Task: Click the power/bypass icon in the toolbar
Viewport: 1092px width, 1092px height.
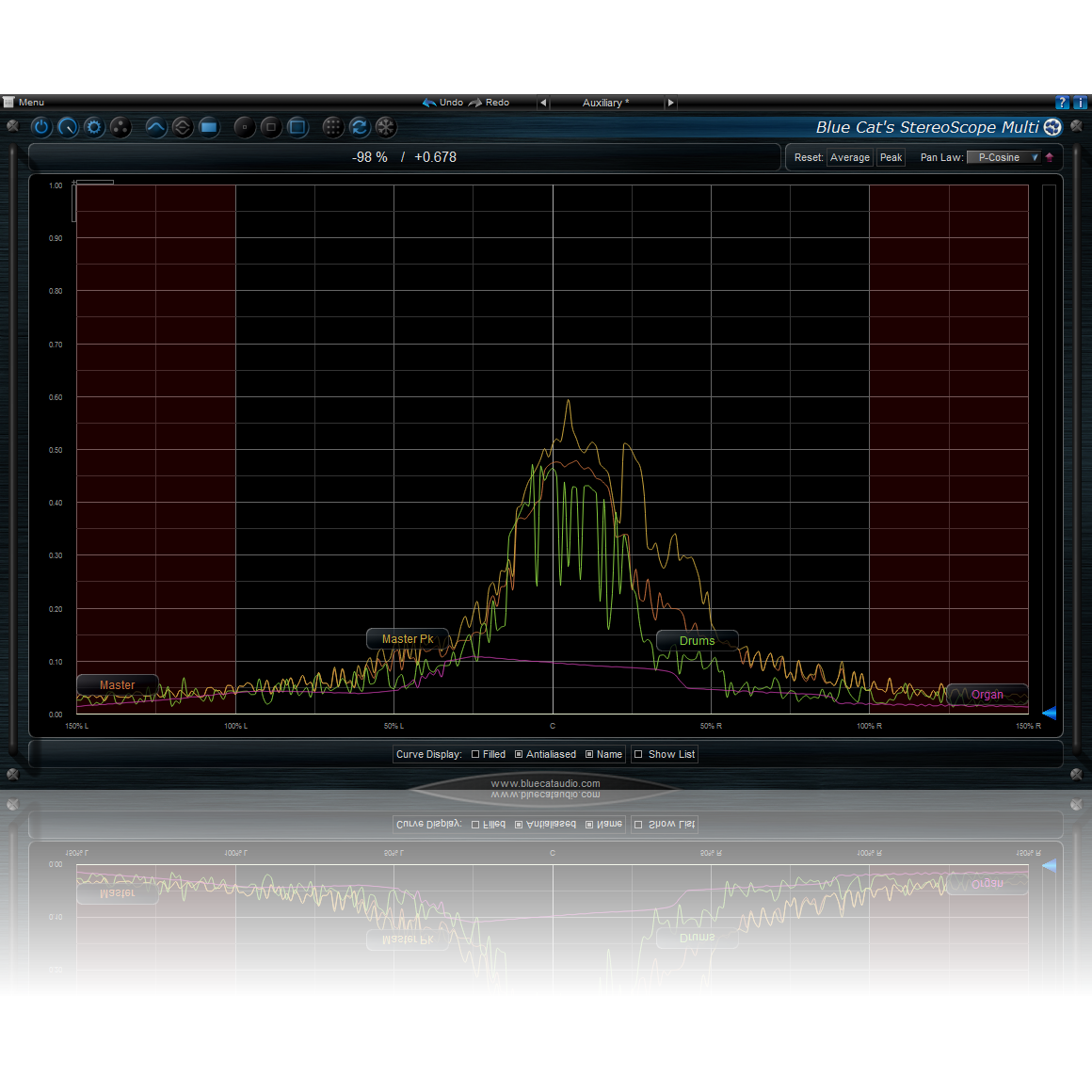Action: tap(41, 127)
